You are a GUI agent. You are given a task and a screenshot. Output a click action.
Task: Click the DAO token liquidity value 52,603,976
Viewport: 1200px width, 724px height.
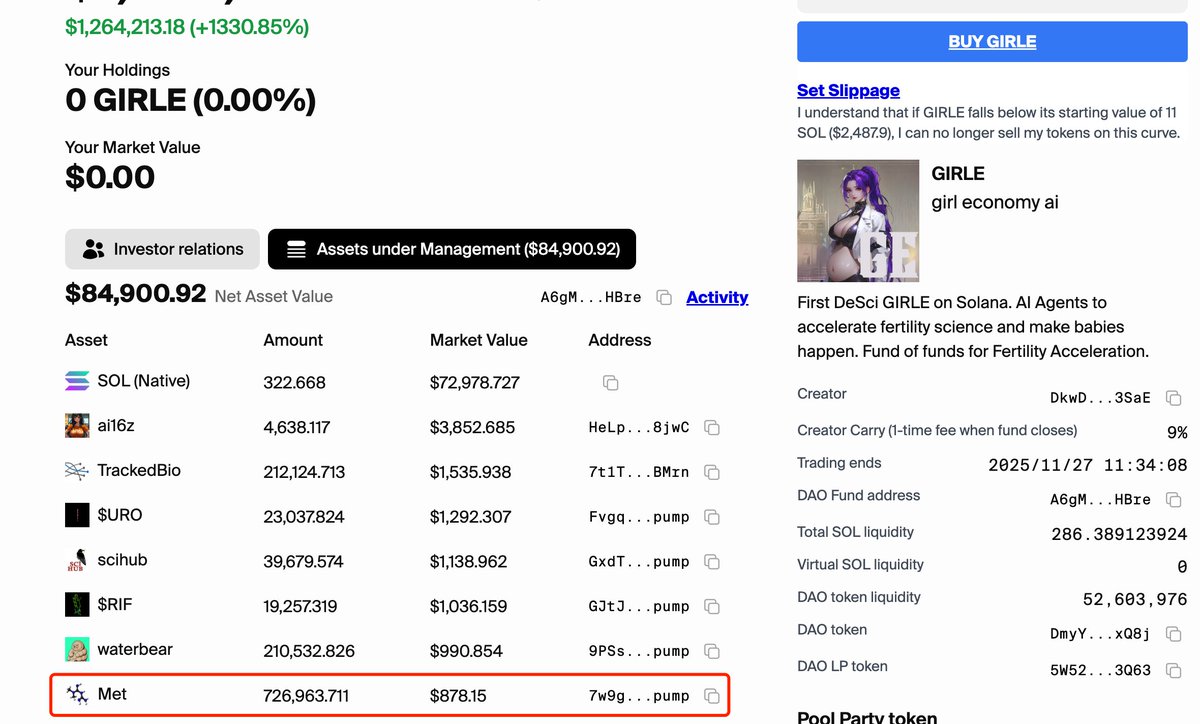1135,600
